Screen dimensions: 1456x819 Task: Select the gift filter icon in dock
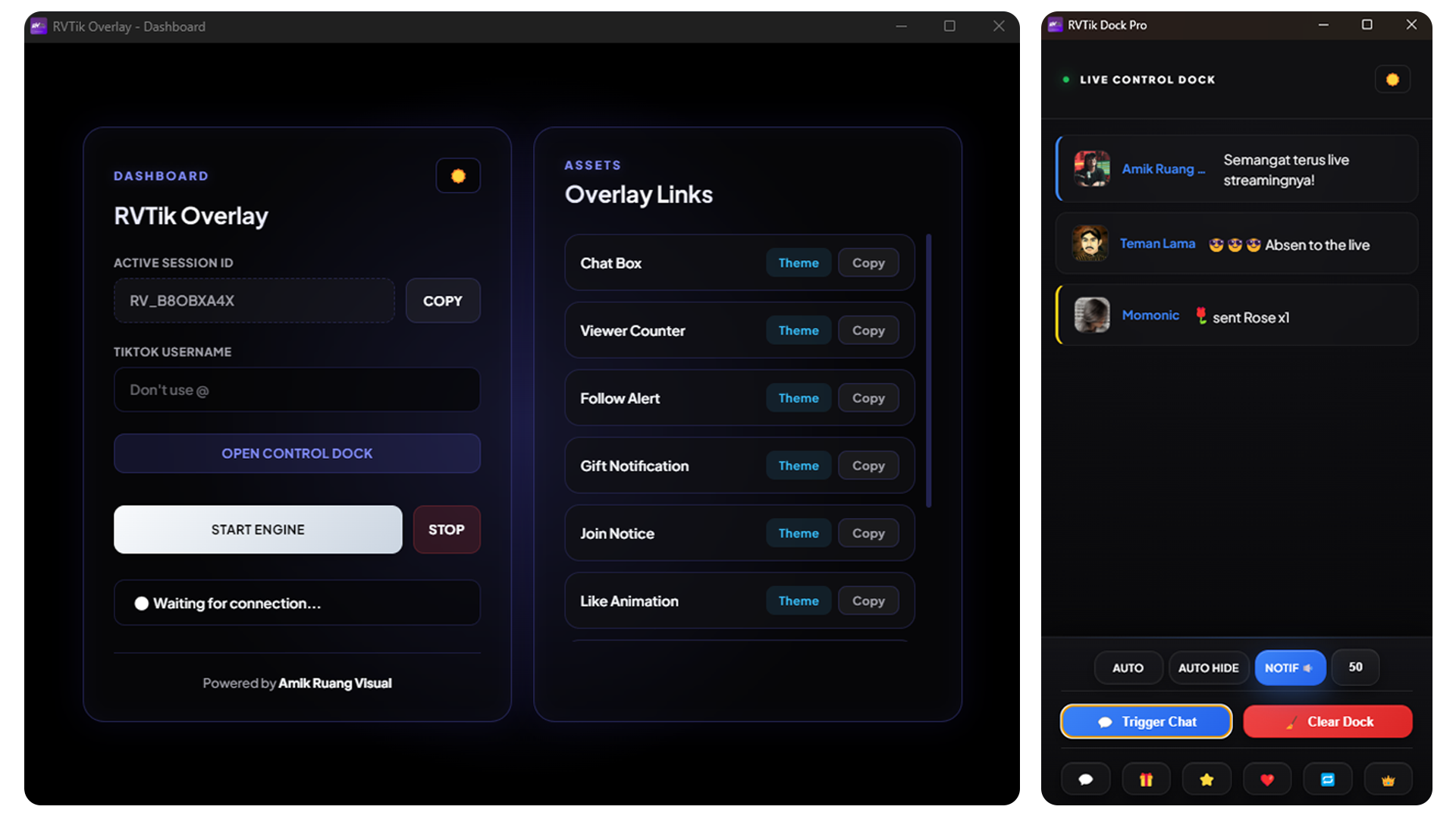pyautogui.click(x=1146, y=778)
